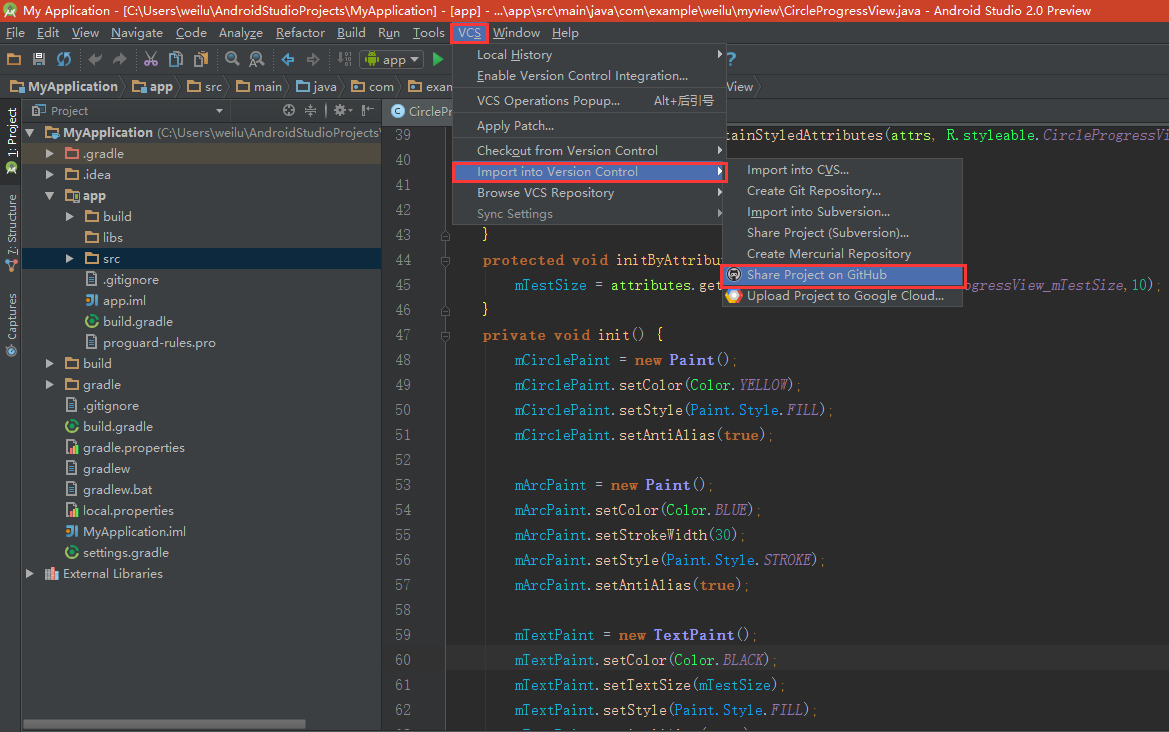
Task: Click the Copy icon in toolbar
Action: [x=176, y=59]
